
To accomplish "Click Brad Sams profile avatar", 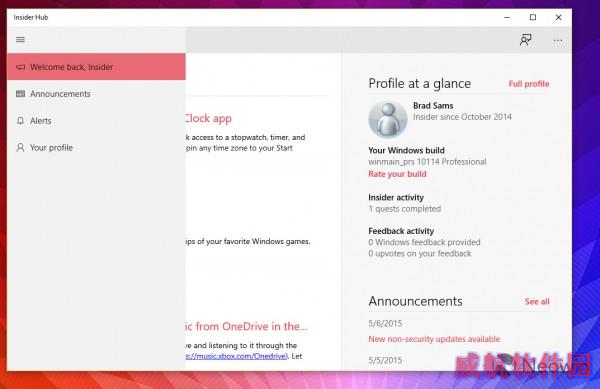I will [x=388, y=119].
